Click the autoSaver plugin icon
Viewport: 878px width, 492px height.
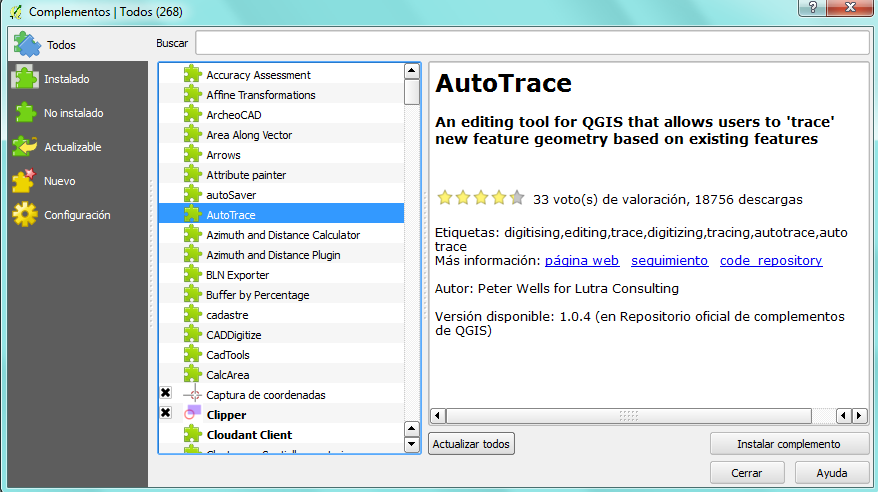(x=192, y=195)
